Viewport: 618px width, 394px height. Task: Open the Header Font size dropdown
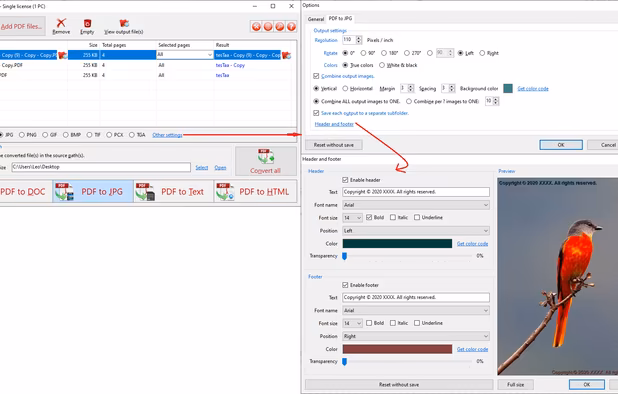(x=352, y=217)
